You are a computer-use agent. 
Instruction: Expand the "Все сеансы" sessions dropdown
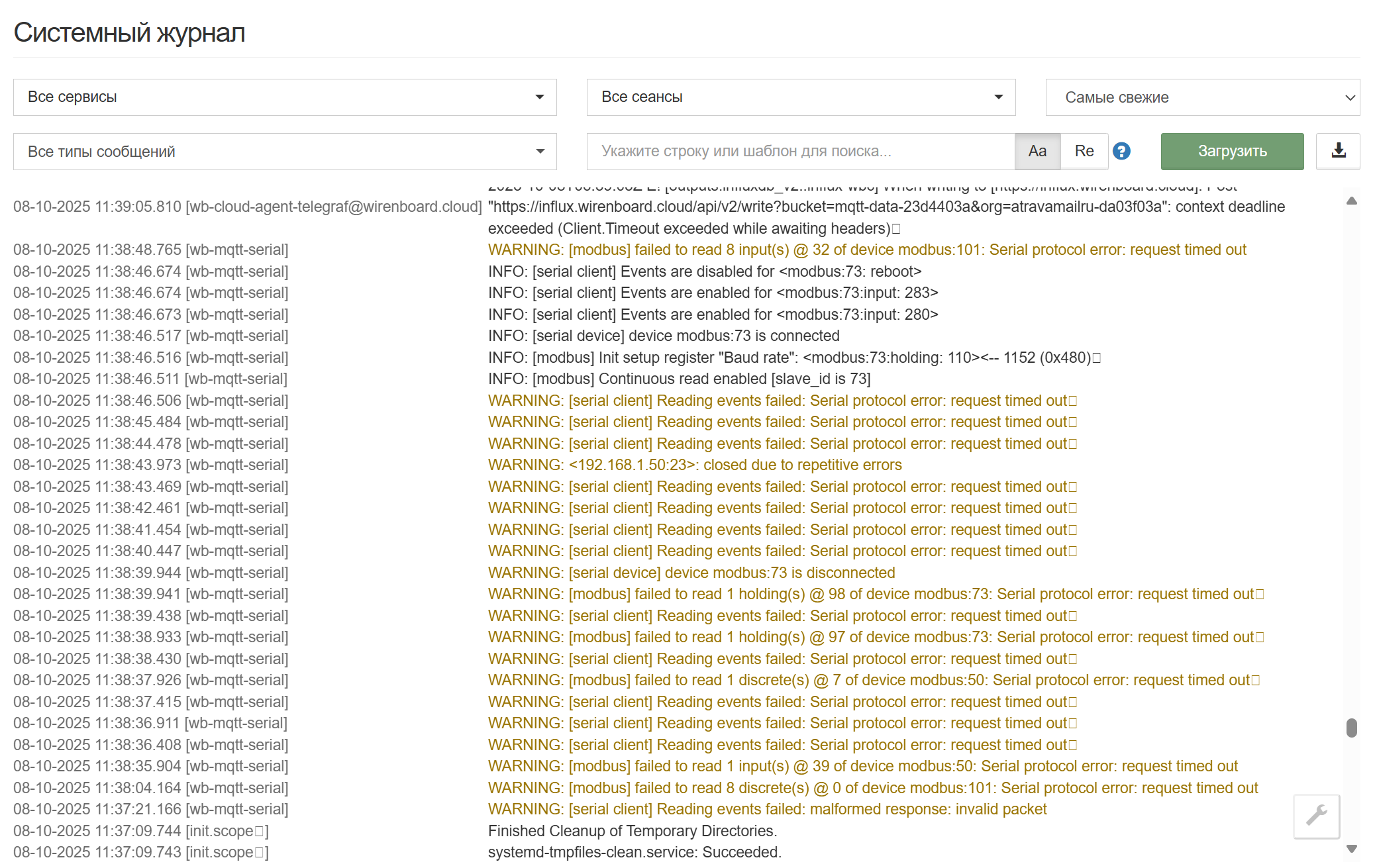[801, 97]
